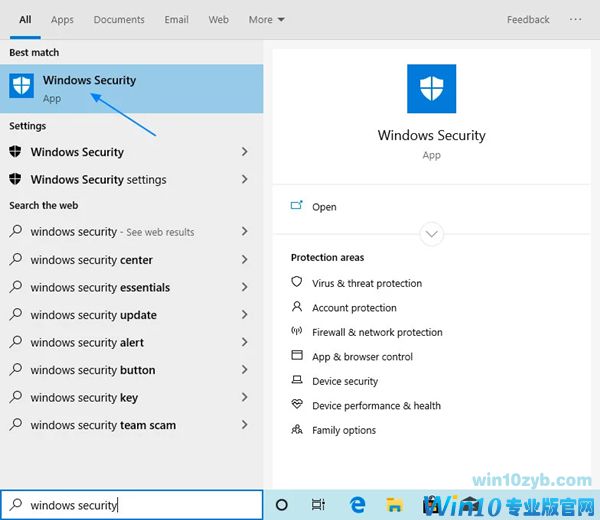Open the three-dot options menu
The image size is (600, 520).
(575, 19)
